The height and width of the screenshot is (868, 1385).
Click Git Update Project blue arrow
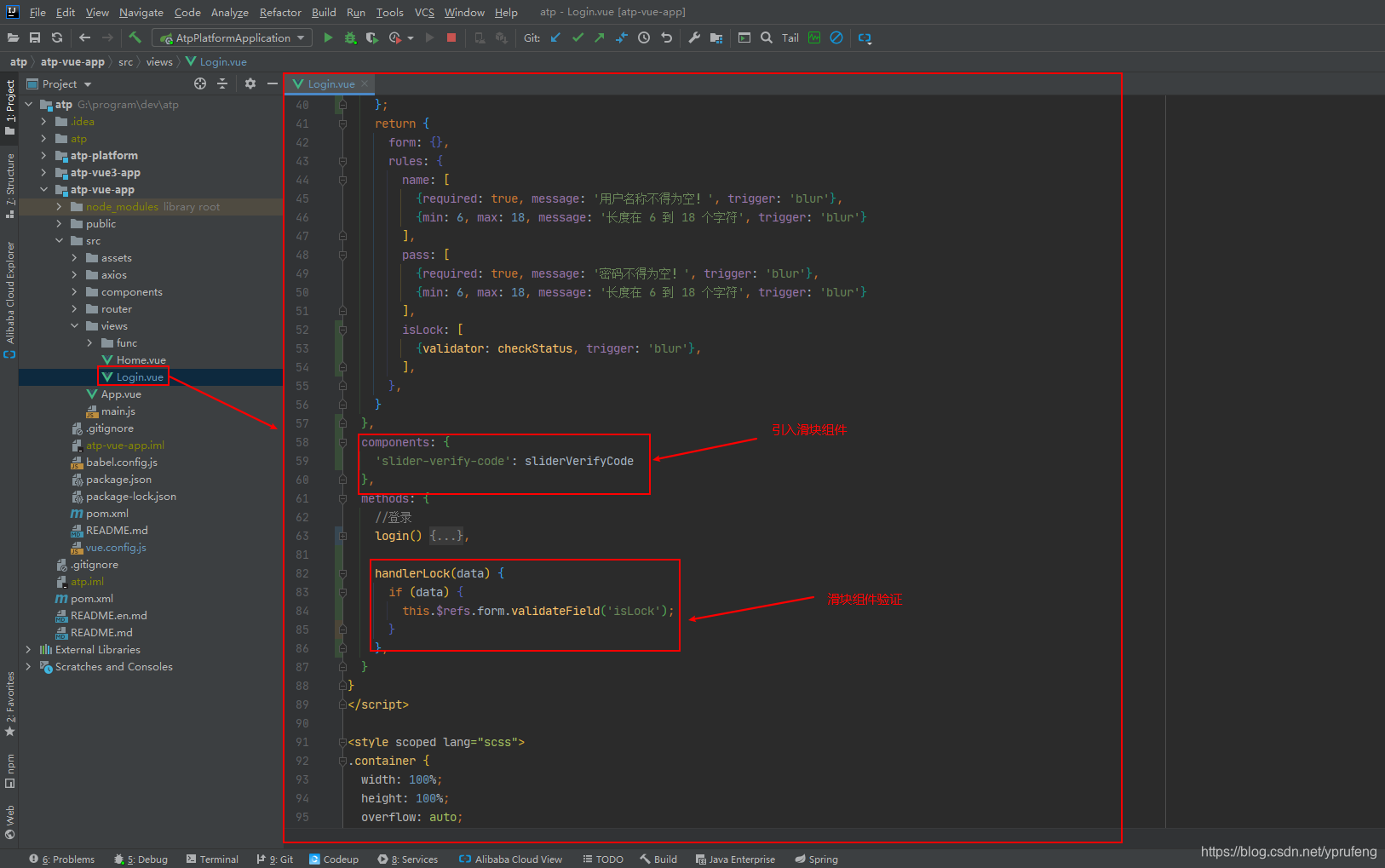pos(555,37)
